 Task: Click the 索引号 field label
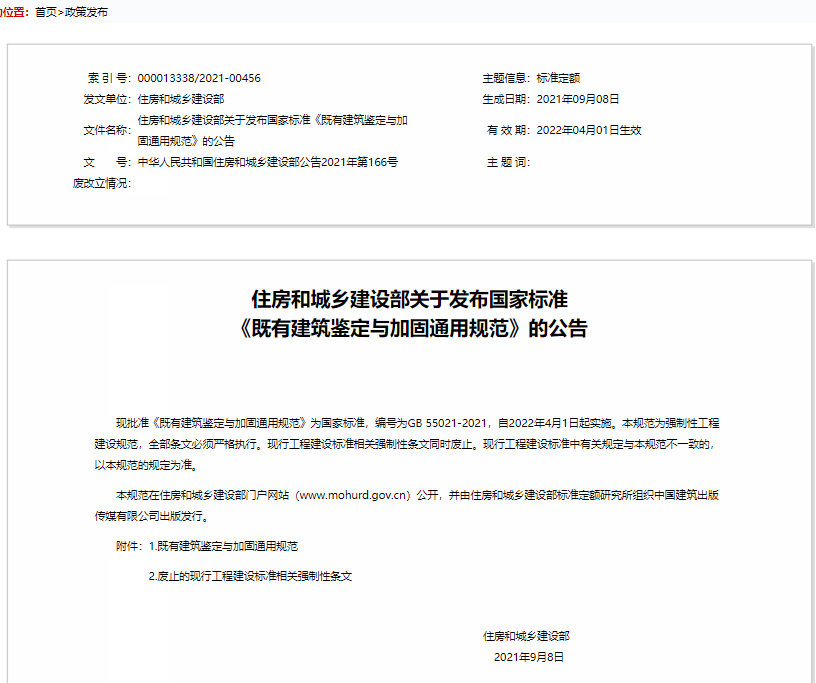click(x=109, y=78)
